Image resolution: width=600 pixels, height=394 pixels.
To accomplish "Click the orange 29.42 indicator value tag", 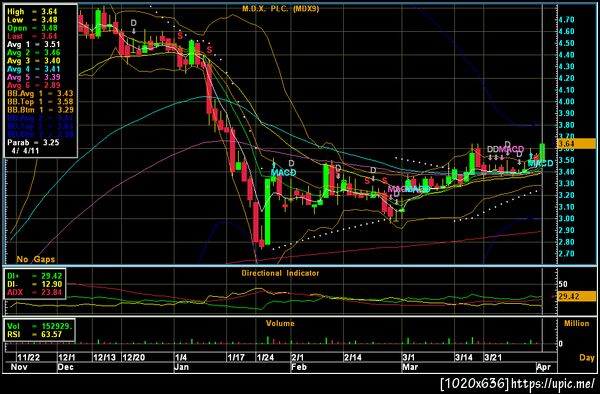I will [x=576, y=296].
